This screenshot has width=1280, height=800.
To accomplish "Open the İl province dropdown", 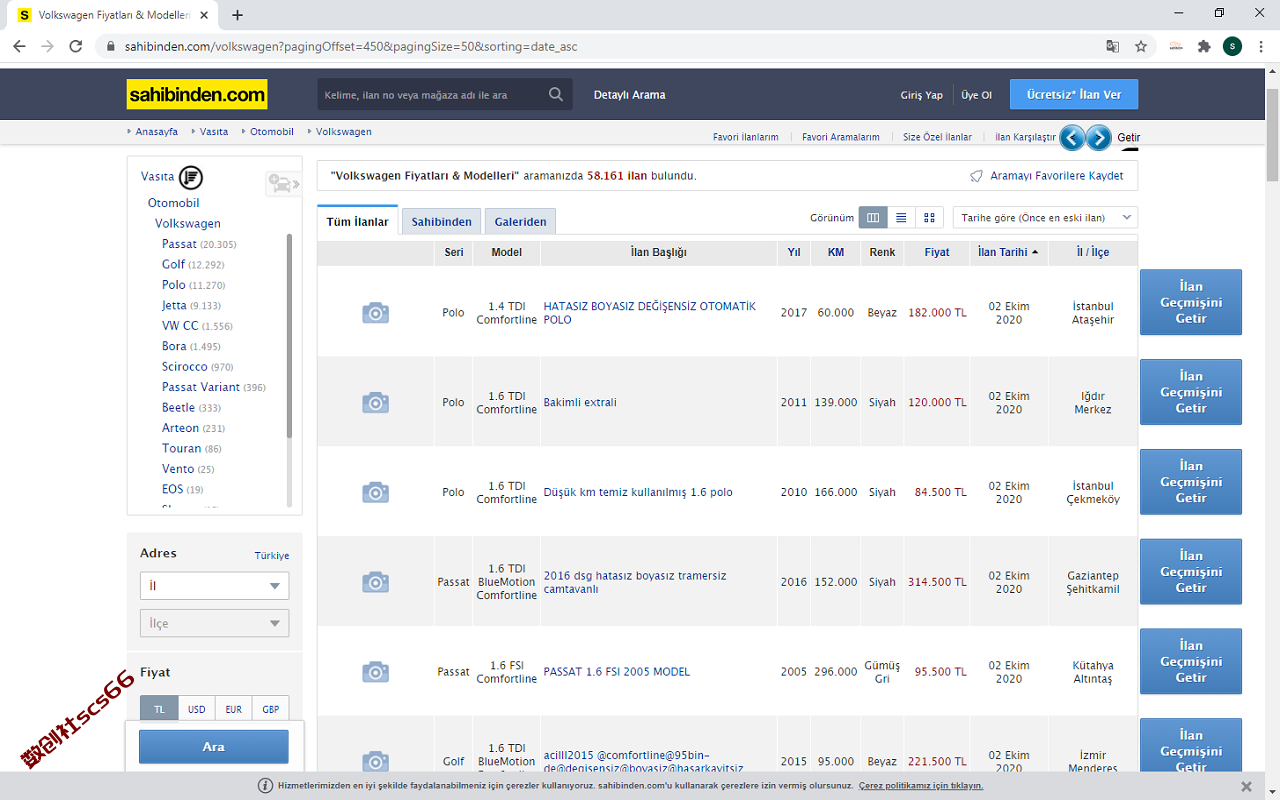I will coord(214,586).
